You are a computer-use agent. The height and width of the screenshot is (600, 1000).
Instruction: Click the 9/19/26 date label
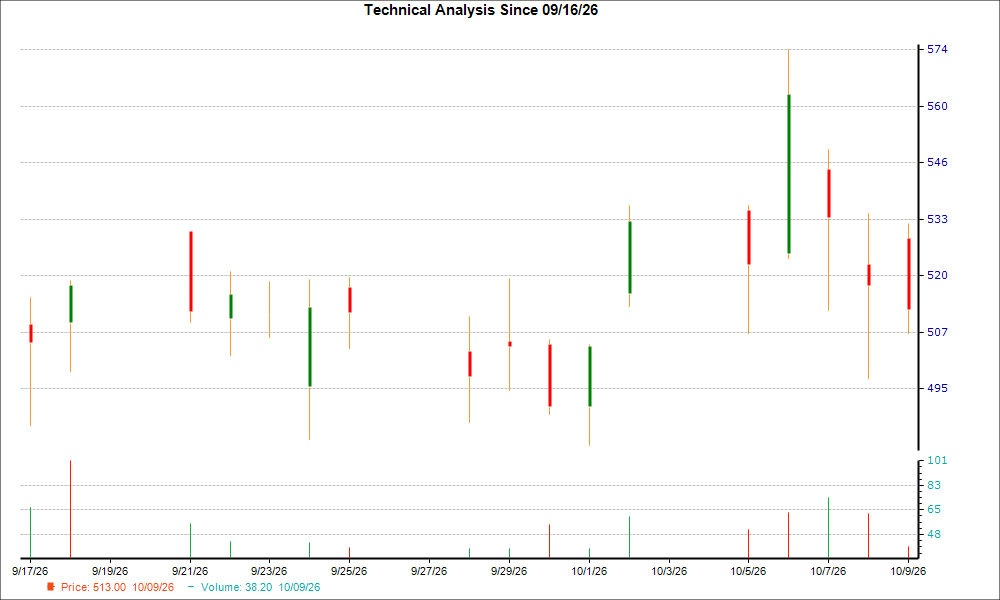point(110,571)
